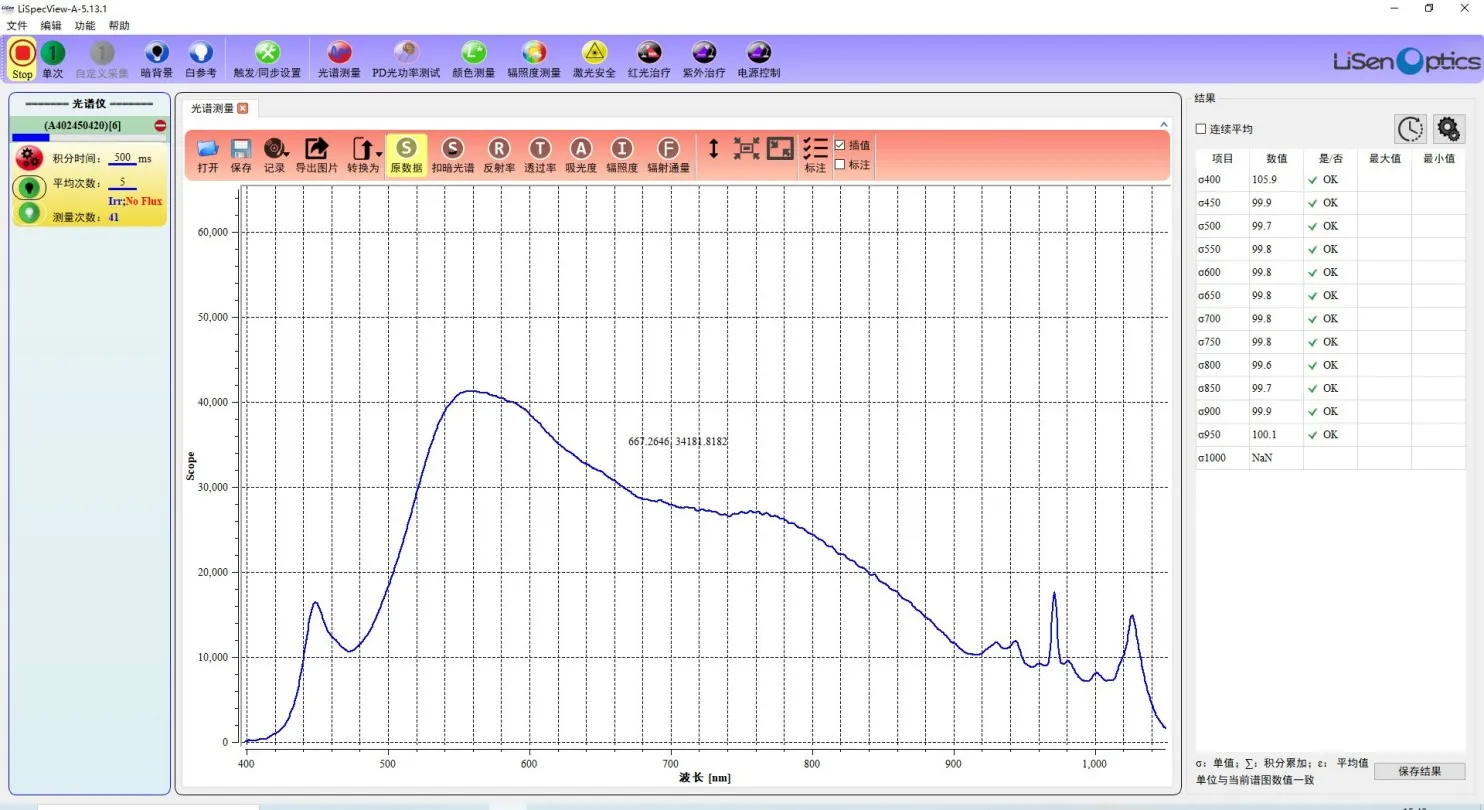Close the 光谱测量 tab
The image size is (1484, 810).
click(242, 108)
